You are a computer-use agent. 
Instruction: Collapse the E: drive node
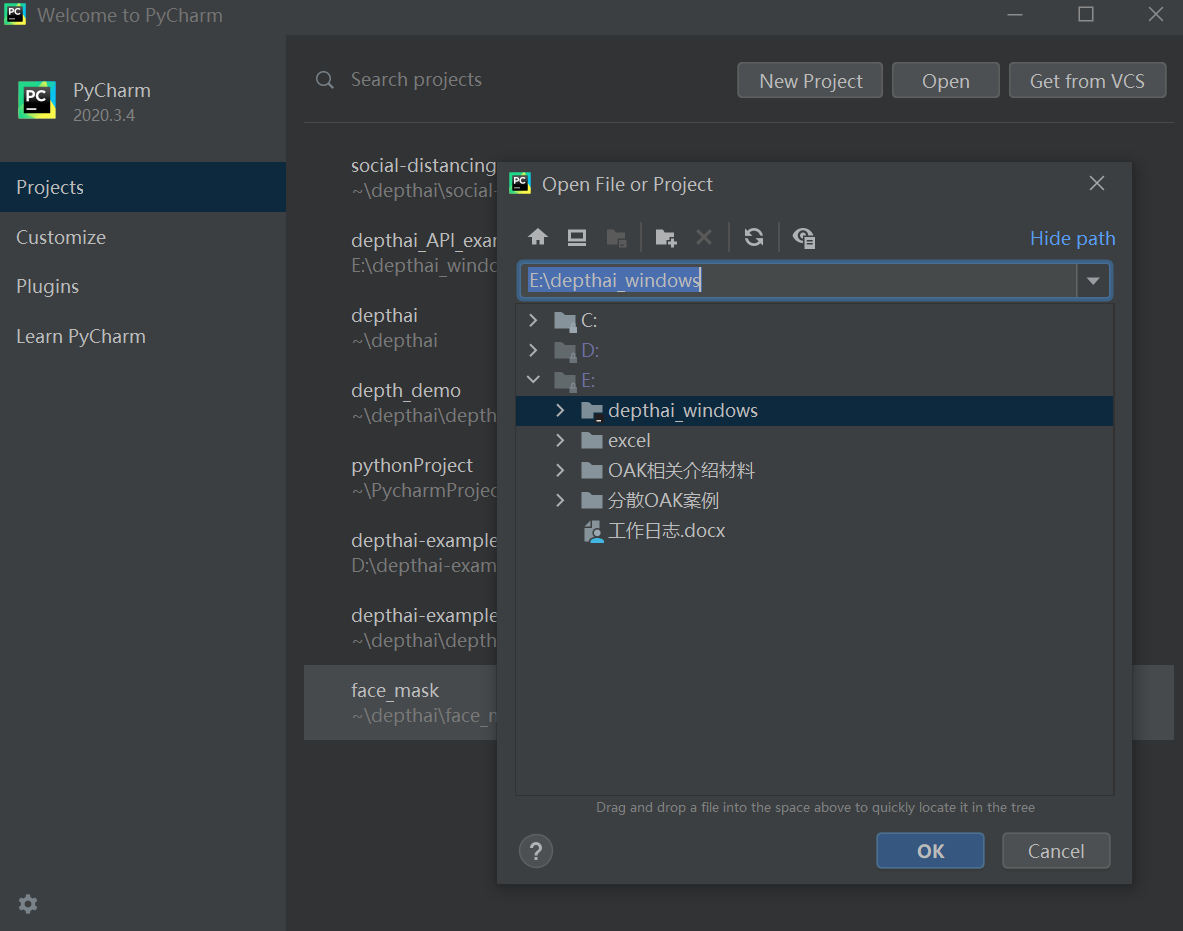(x=533, y=379)
